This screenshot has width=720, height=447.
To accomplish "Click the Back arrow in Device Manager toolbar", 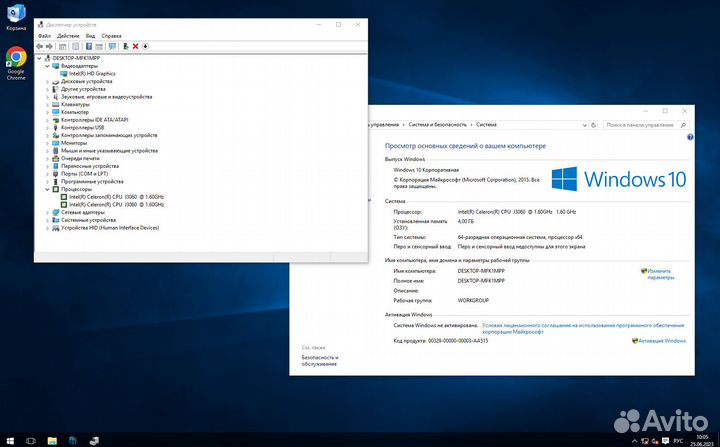I will click(x=39, y=46).
